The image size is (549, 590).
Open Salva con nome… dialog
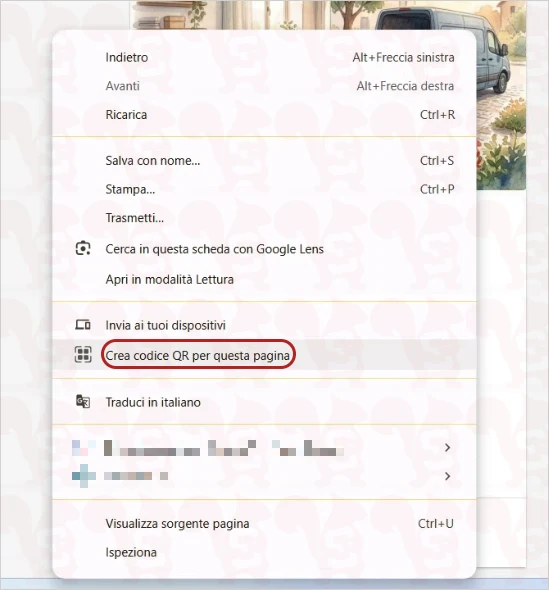[x=264, y=161]
